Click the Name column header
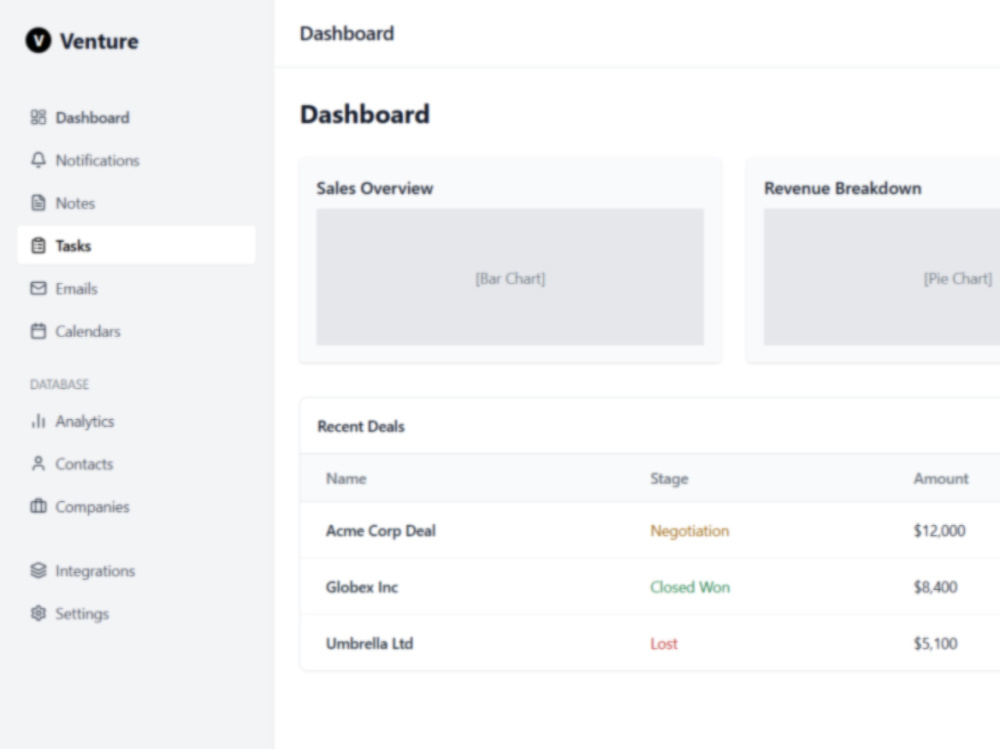The height and width of the screenshot is (749, 1000). coord(346,478)
